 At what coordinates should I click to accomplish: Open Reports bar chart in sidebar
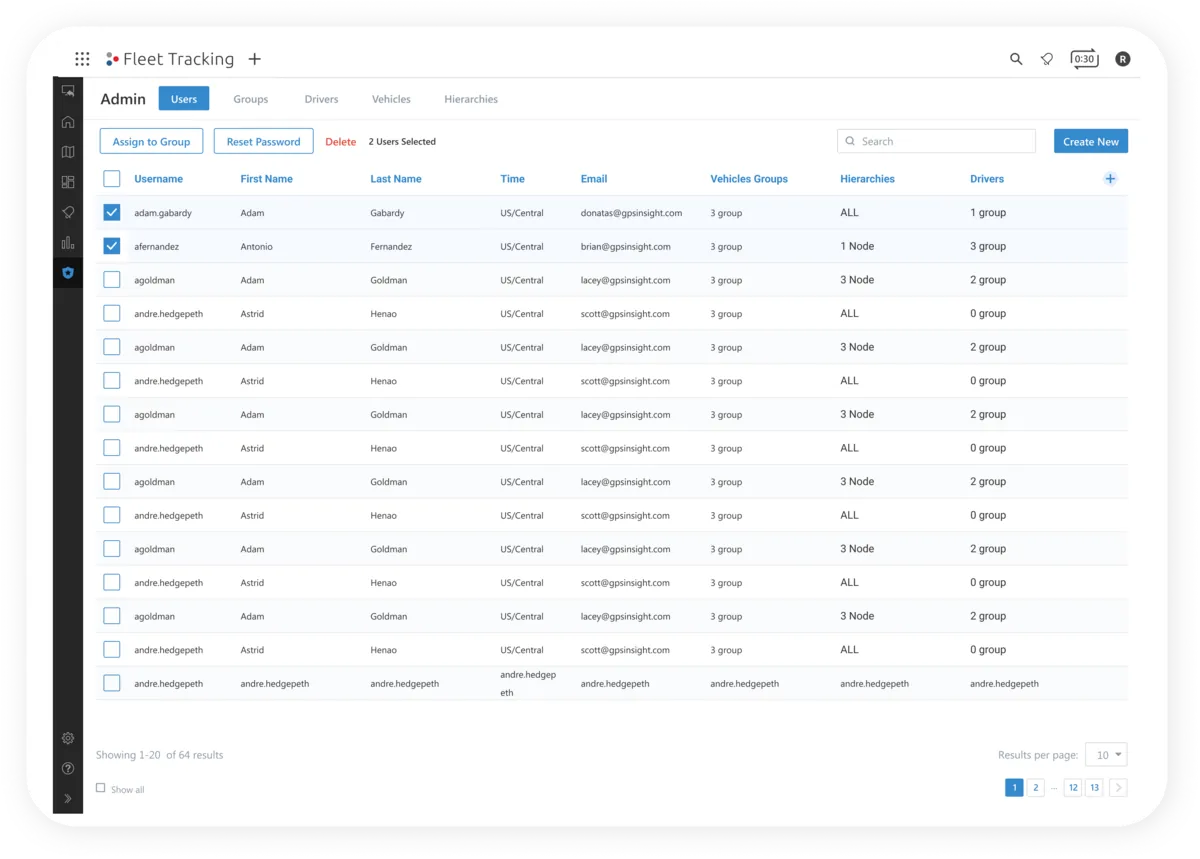pyautogui.click(x=68, y=242)
